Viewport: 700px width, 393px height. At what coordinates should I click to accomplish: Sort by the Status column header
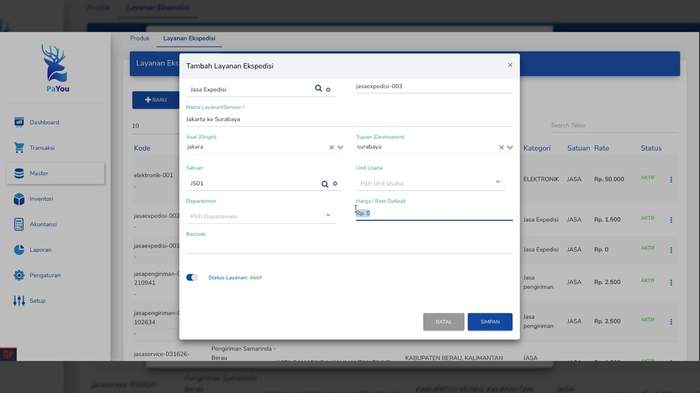point(651,148)
